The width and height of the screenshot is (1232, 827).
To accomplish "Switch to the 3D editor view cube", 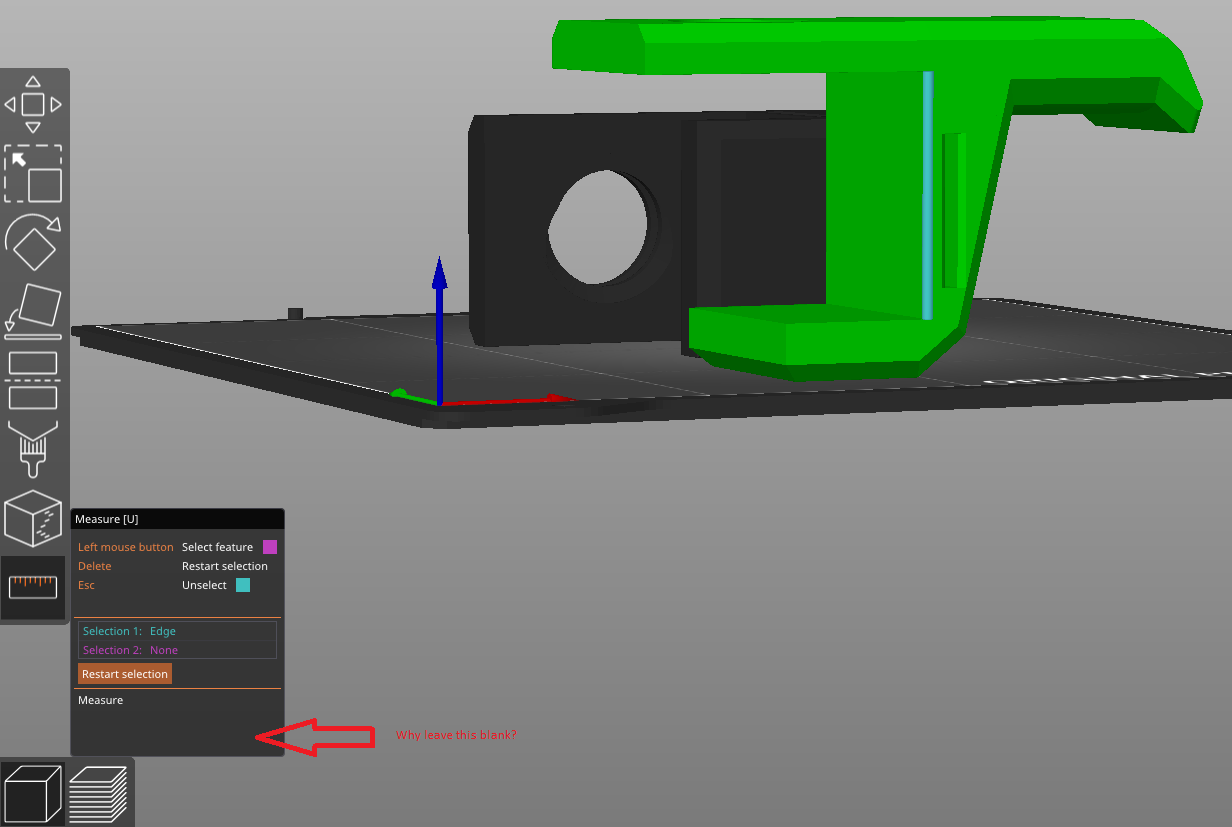I will (33, 791).
